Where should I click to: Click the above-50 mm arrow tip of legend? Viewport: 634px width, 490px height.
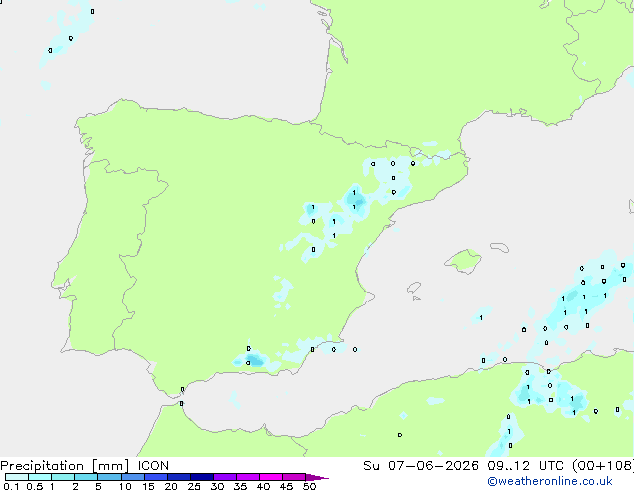(x=317, y=477)
